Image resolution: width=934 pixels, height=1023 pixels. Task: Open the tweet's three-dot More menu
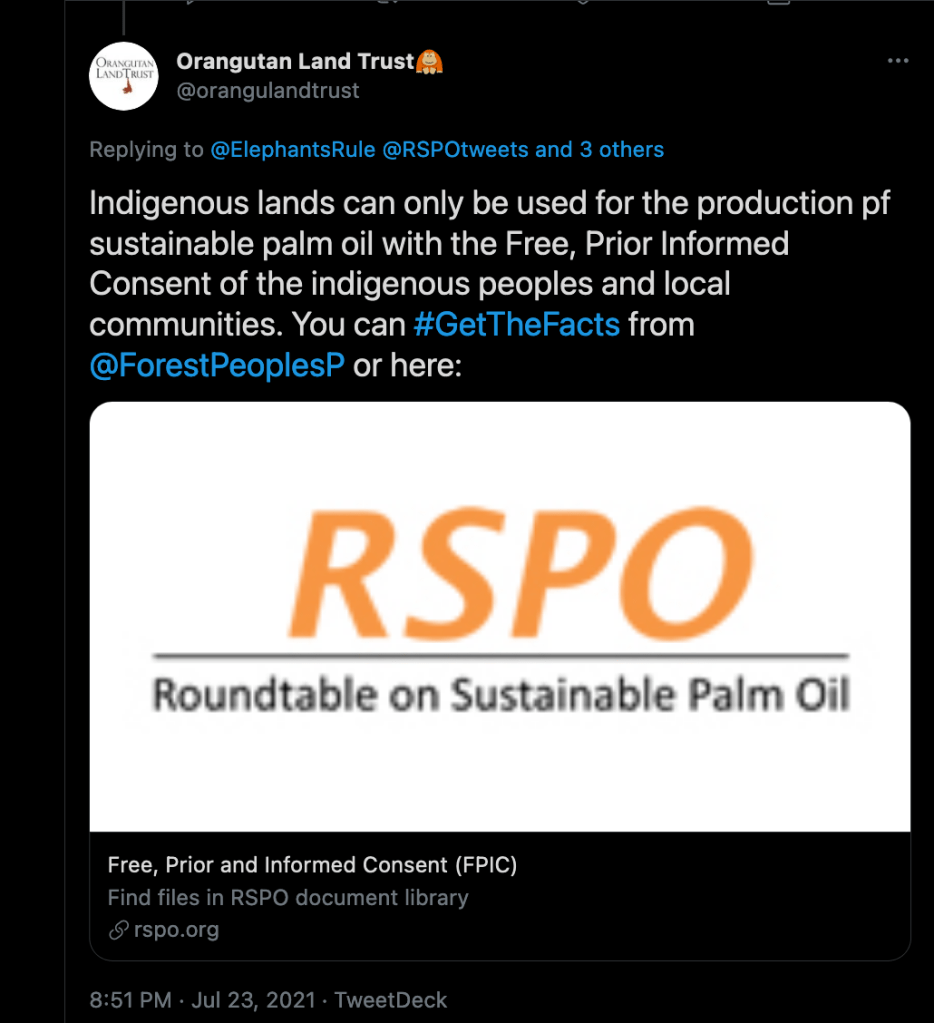[897, 62]
